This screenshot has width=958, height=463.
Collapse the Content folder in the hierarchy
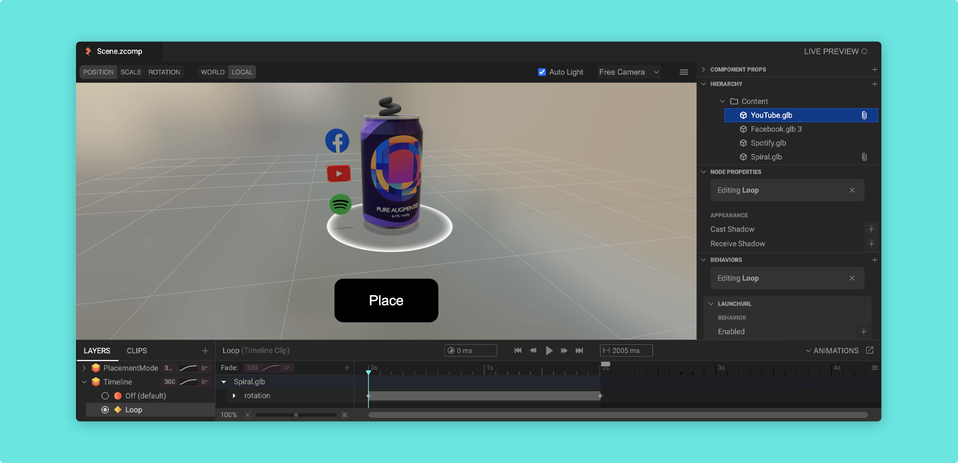[x=722, y=101]
